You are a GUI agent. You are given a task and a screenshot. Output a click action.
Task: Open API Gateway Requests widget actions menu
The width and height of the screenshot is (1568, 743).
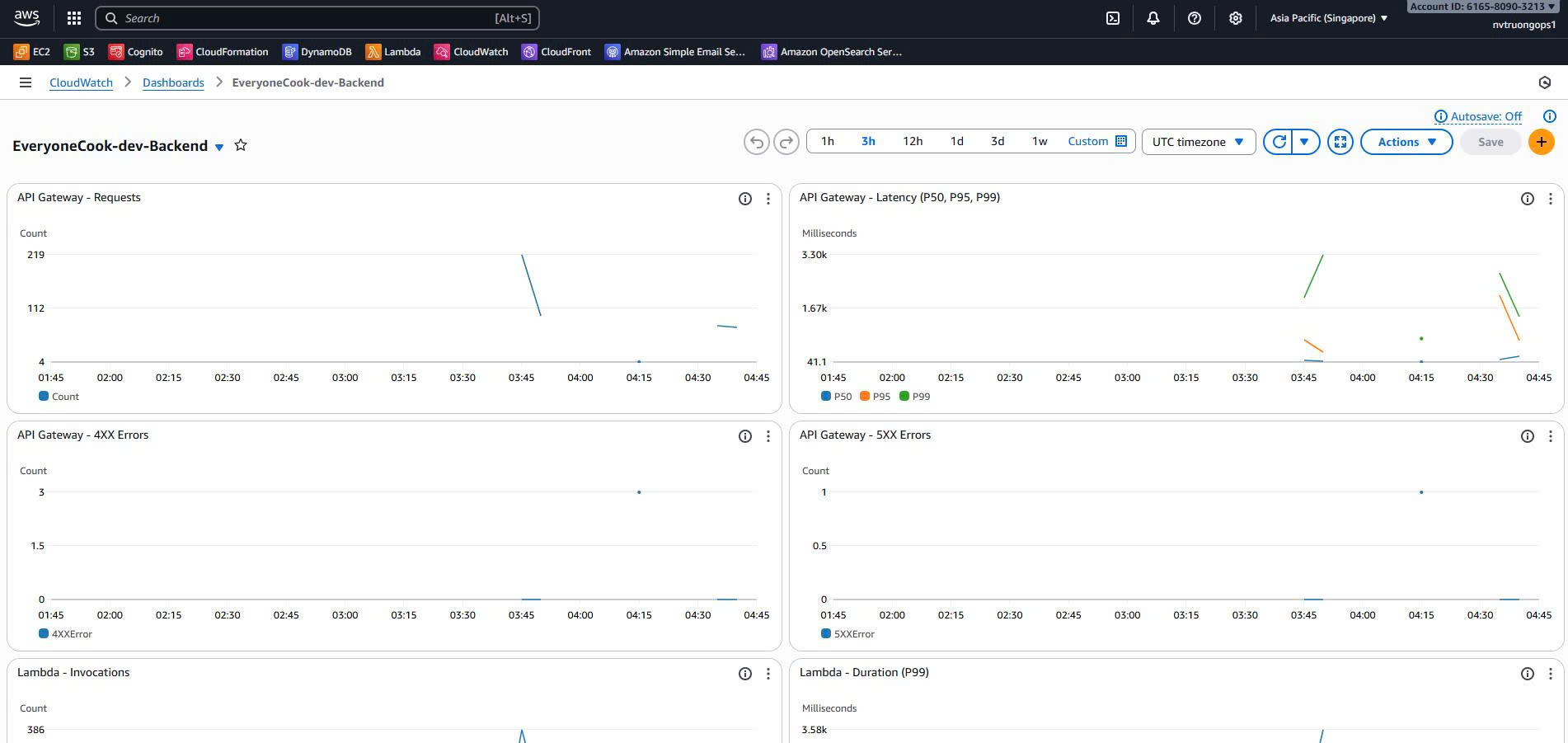coord(768,199)
